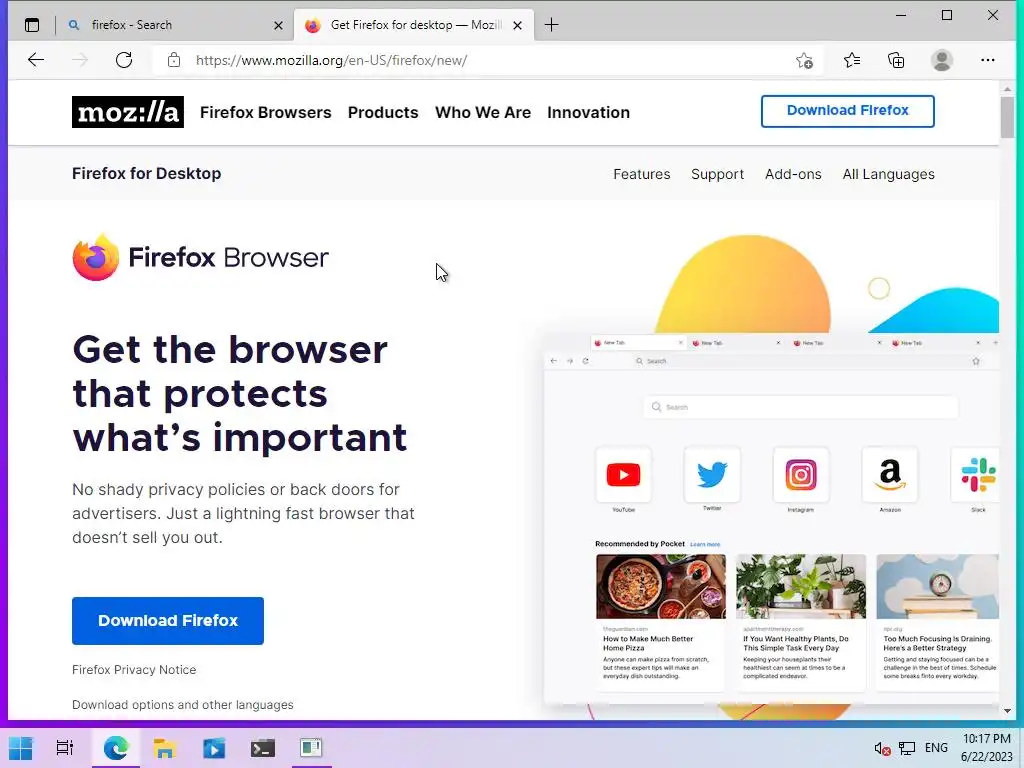Click the Microsoft Edge taskbar icon
The width and height of the screenshot is (1024, 768).
click(116, 748)
